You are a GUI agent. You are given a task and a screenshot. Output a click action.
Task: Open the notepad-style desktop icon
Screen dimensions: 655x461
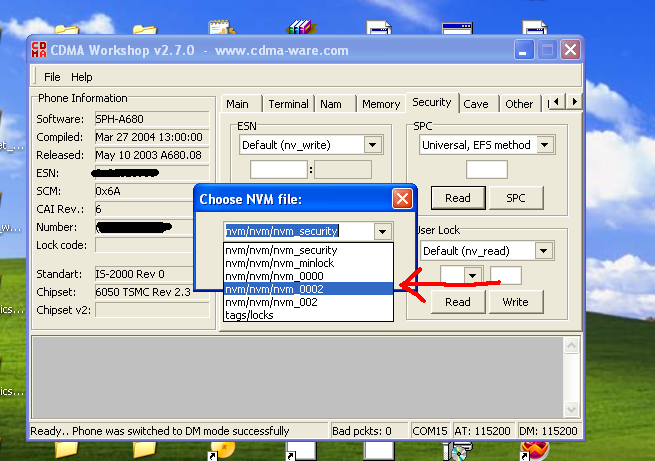point(222,27)
